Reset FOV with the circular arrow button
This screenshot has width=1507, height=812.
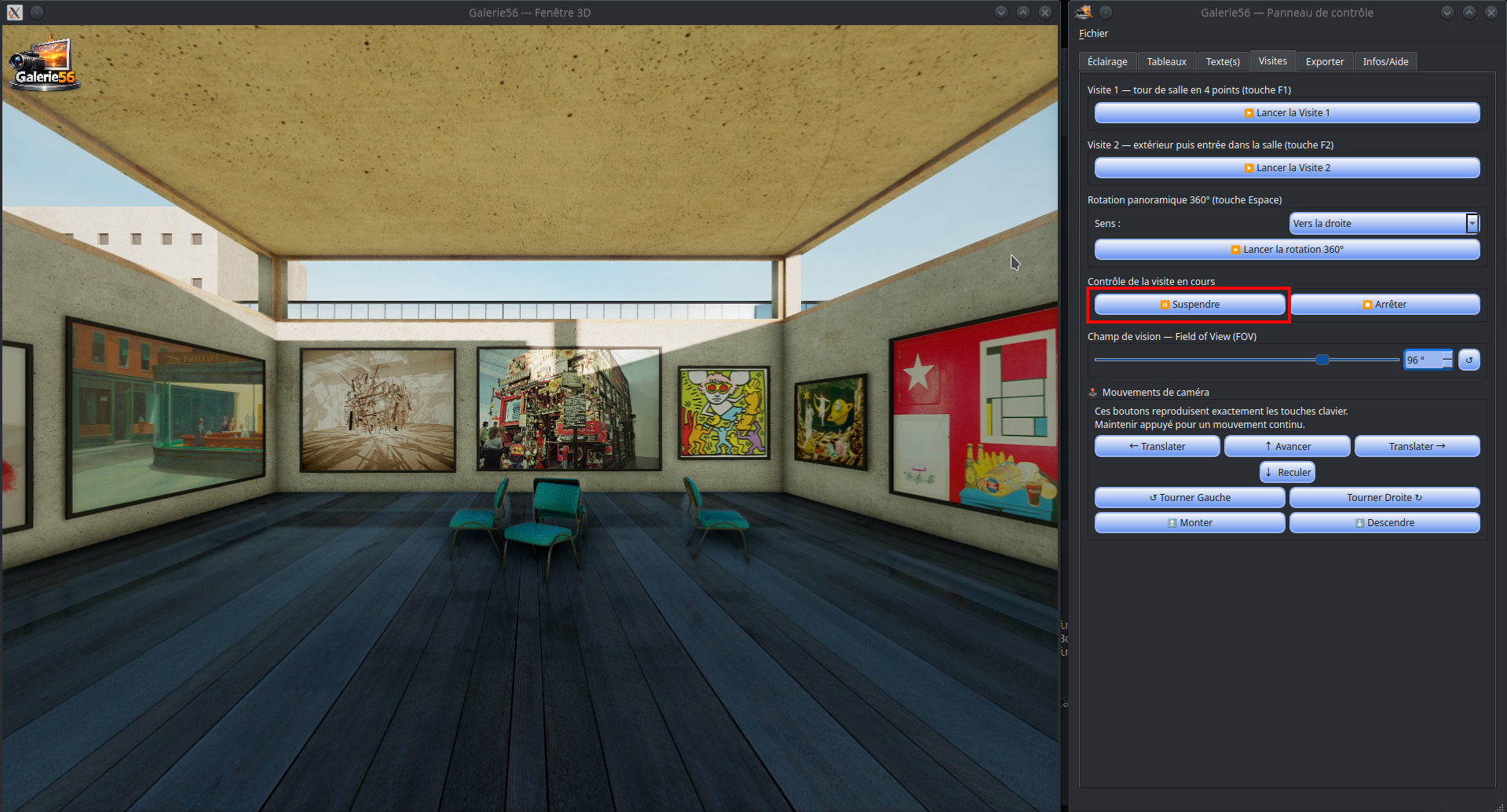pyautogui.click(x=1469, y=360)
